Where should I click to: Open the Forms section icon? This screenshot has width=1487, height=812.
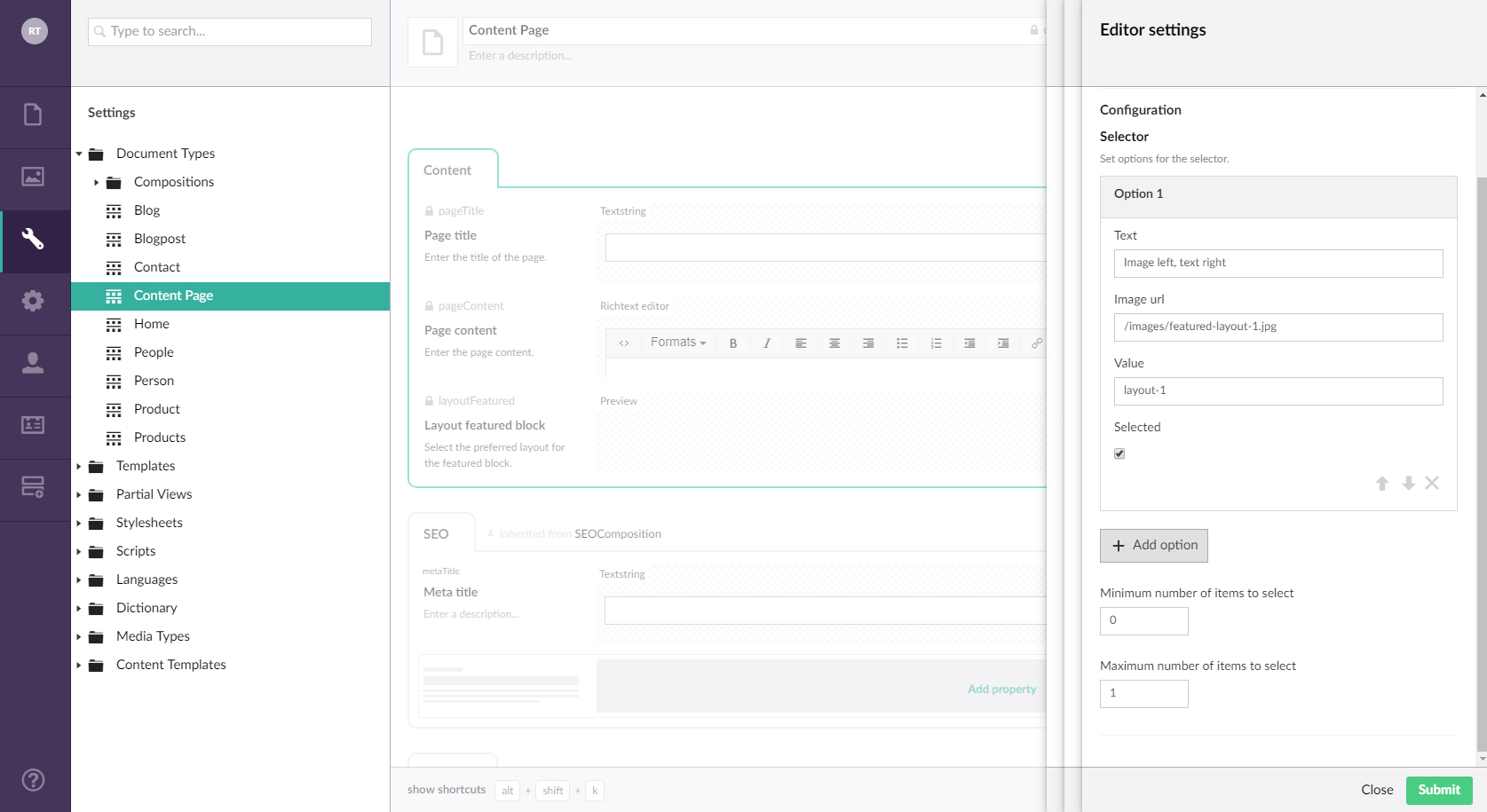click(33, 487)
